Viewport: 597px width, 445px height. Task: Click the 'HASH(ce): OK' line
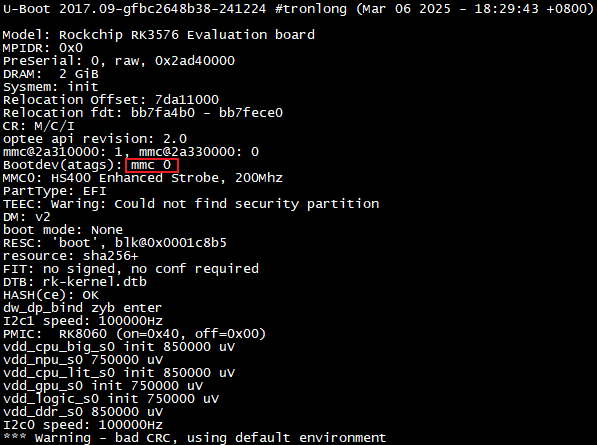point(51,295)
